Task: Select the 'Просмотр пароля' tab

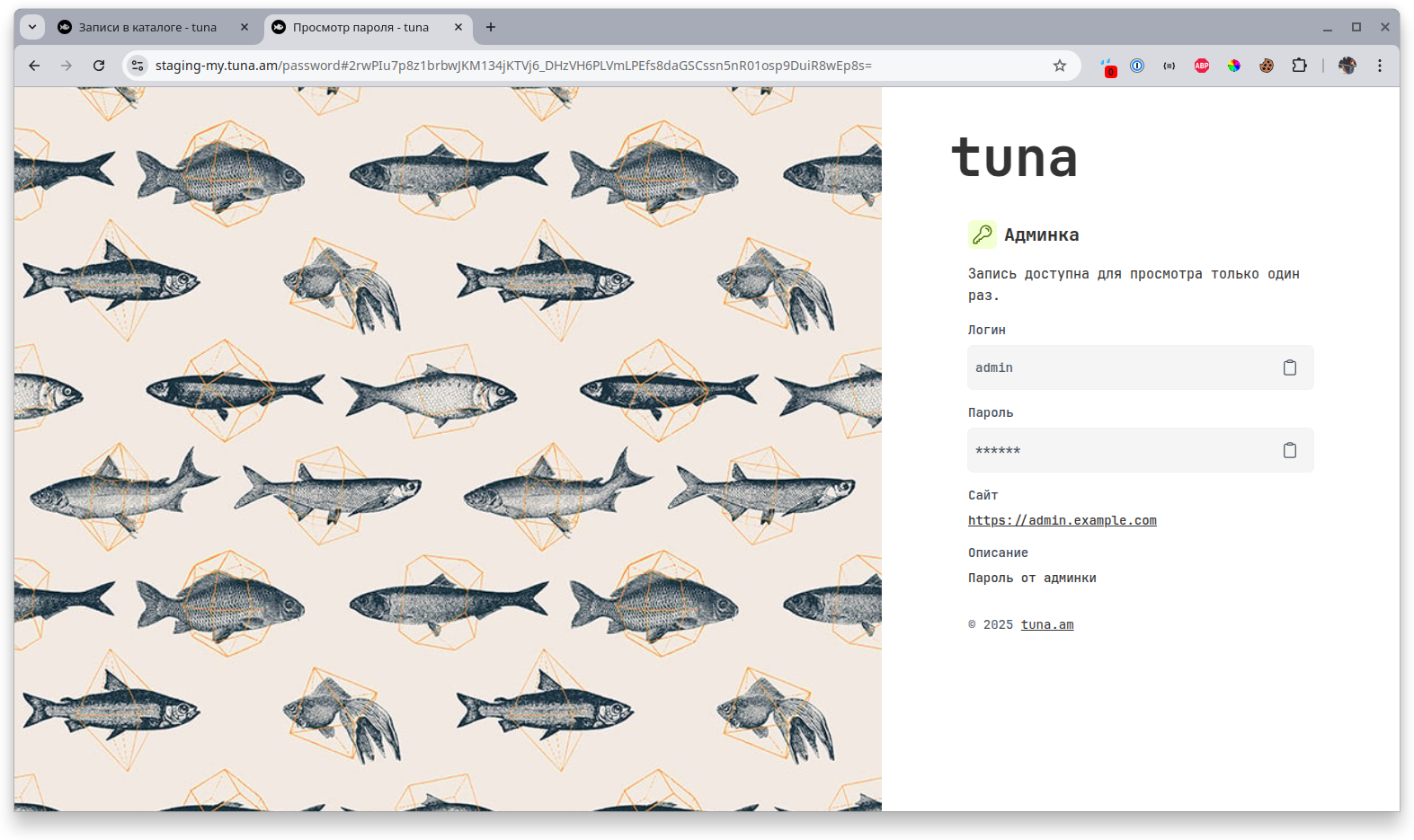Action: [360, 28]
